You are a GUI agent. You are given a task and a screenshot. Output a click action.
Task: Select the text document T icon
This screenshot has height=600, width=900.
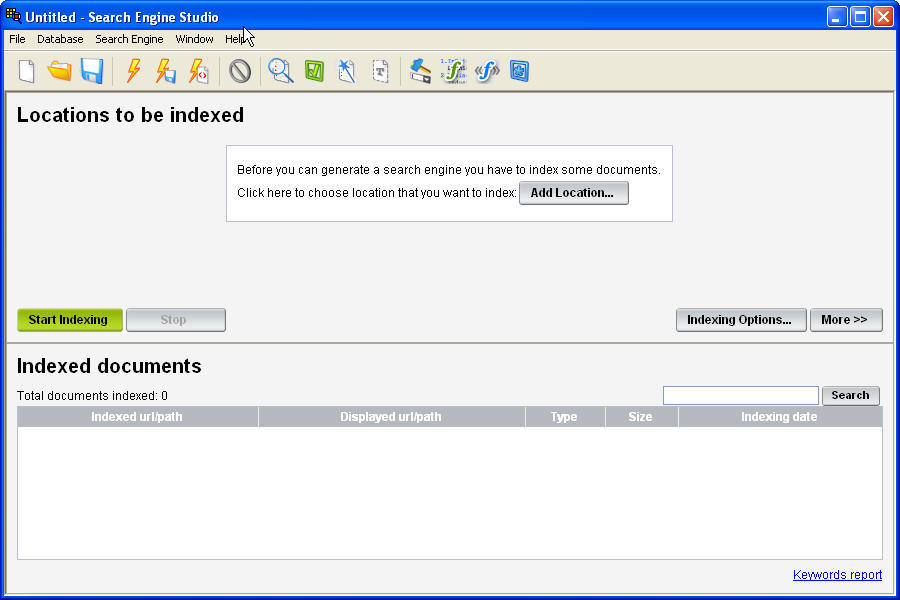pos(380,70)
